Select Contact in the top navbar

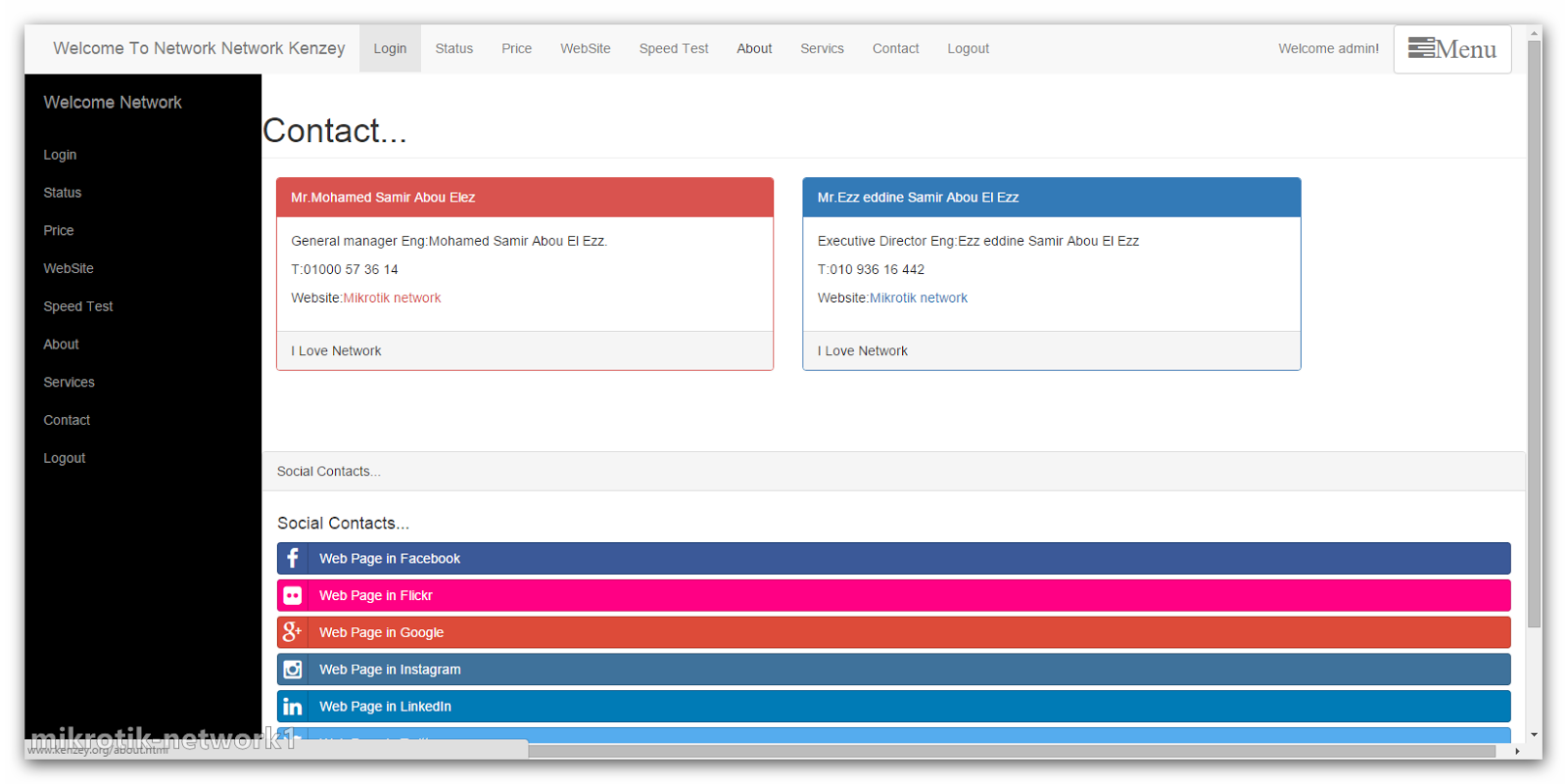(x=895, y=49)
